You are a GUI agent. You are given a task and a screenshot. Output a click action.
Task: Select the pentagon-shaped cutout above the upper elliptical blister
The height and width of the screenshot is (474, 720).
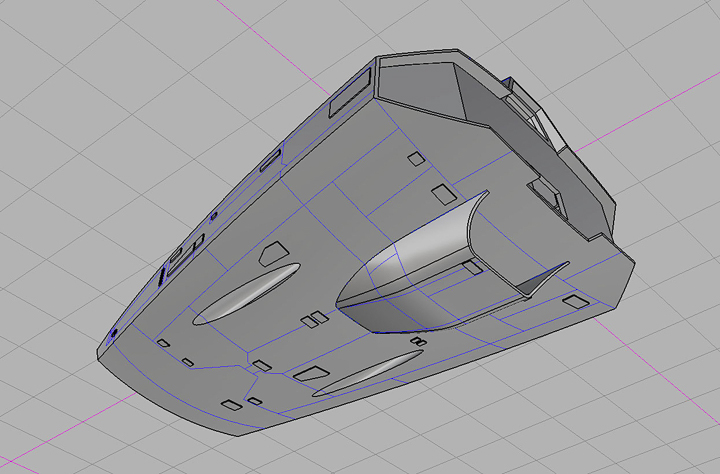pyautogui.click(x=274, y=254)
